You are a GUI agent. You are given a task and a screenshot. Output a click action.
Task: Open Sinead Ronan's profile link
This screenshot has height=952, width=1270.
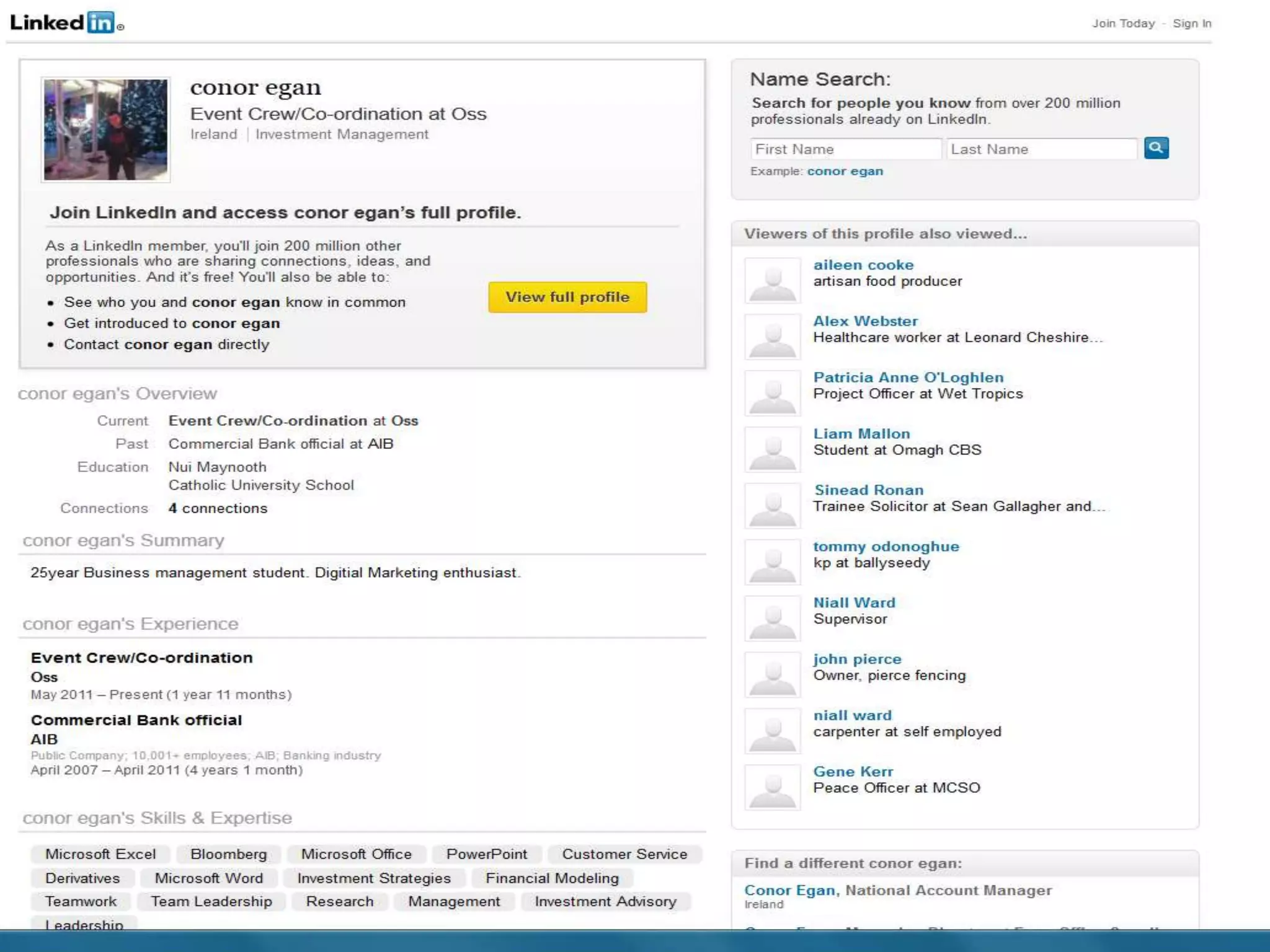pos(868,490)
